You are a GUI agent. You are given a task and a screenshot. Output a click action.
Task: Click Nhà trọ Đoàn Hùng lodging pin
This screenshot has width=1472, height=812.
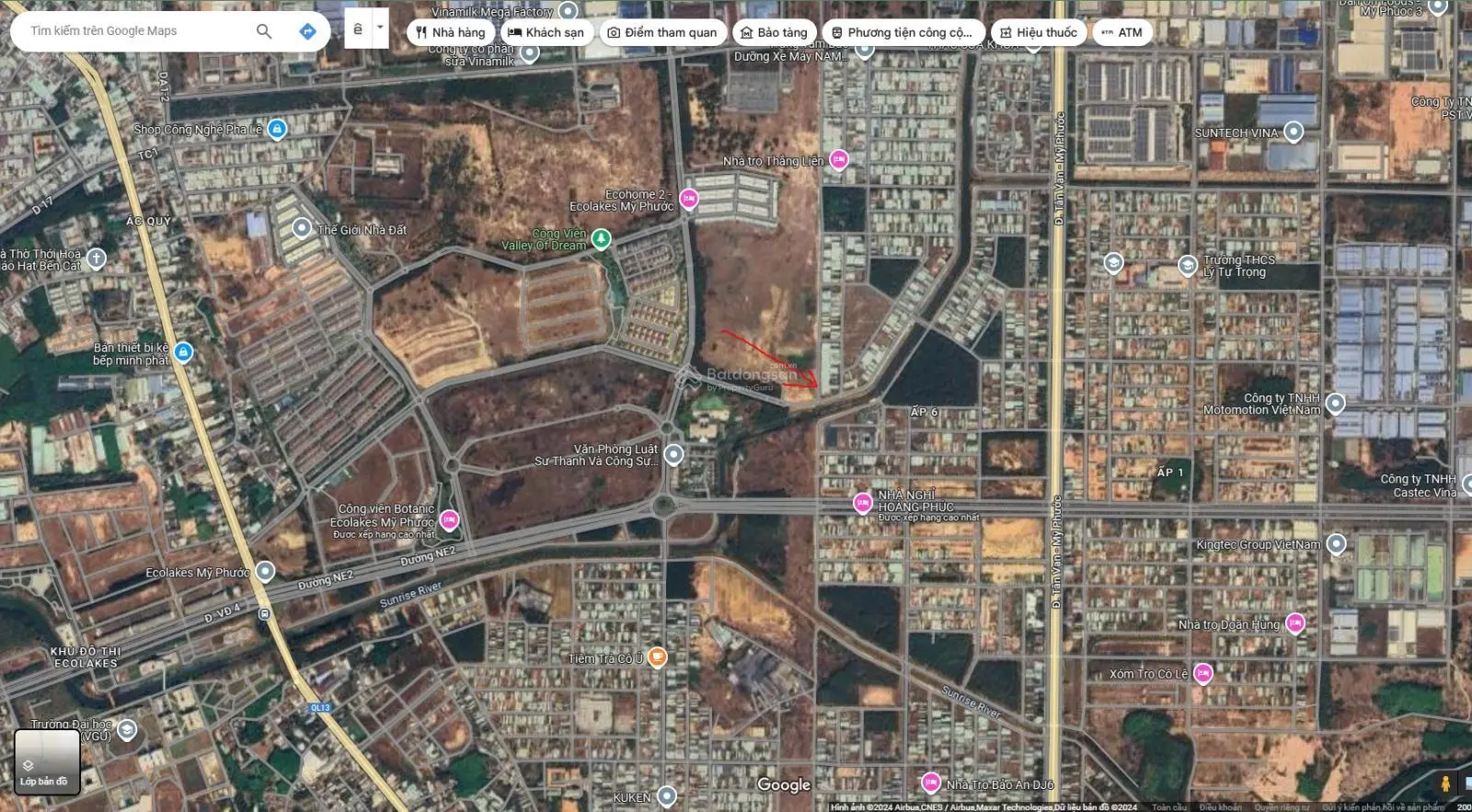pyautogui.click(x=1295, y=623)
